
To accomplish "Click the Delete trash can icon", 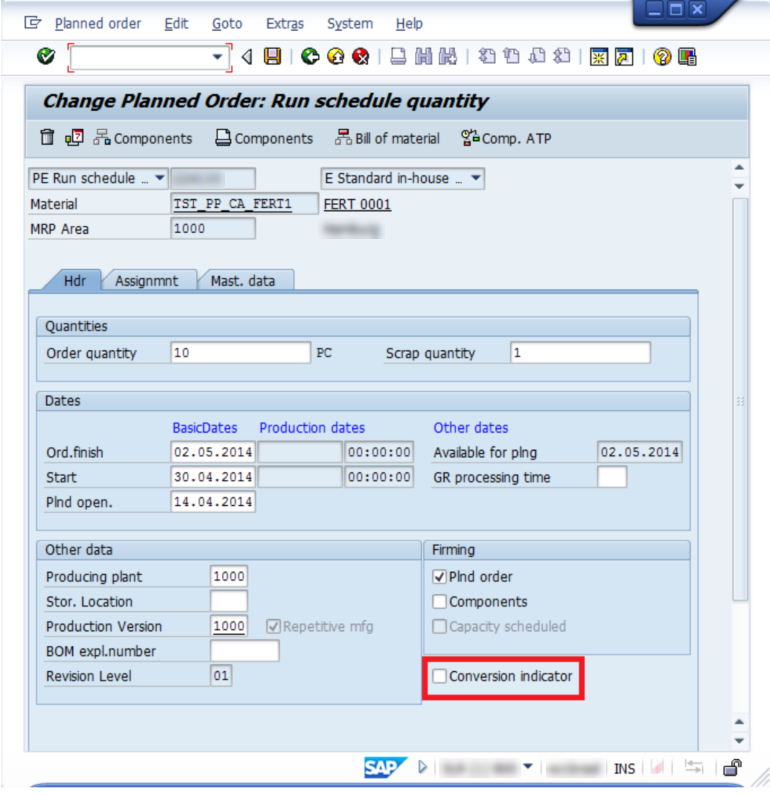I will [x=47, y=137].
